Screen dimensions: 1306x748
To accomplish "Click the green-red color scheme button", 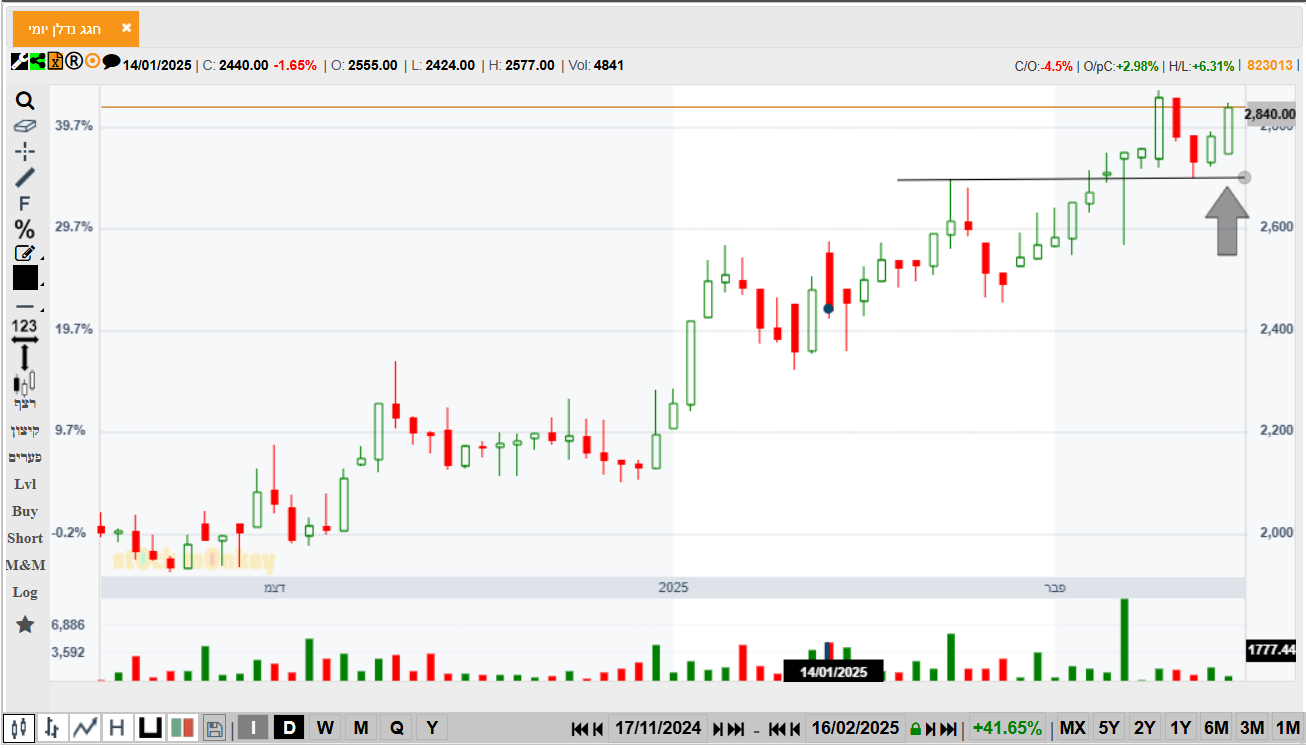I will tap(182, 728).
